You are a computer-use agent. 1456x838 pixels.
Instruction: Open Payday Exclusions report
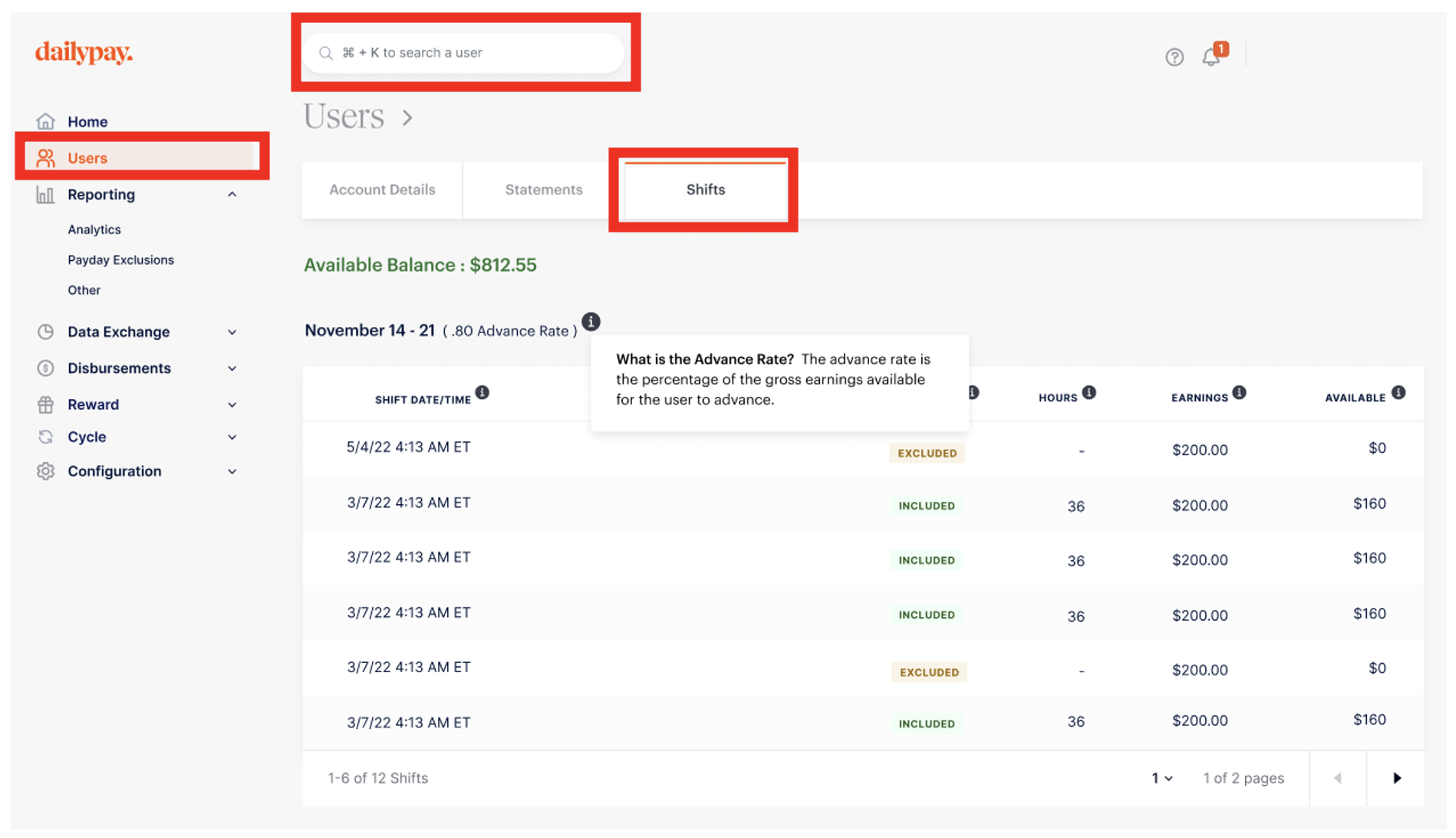point(120,260)
